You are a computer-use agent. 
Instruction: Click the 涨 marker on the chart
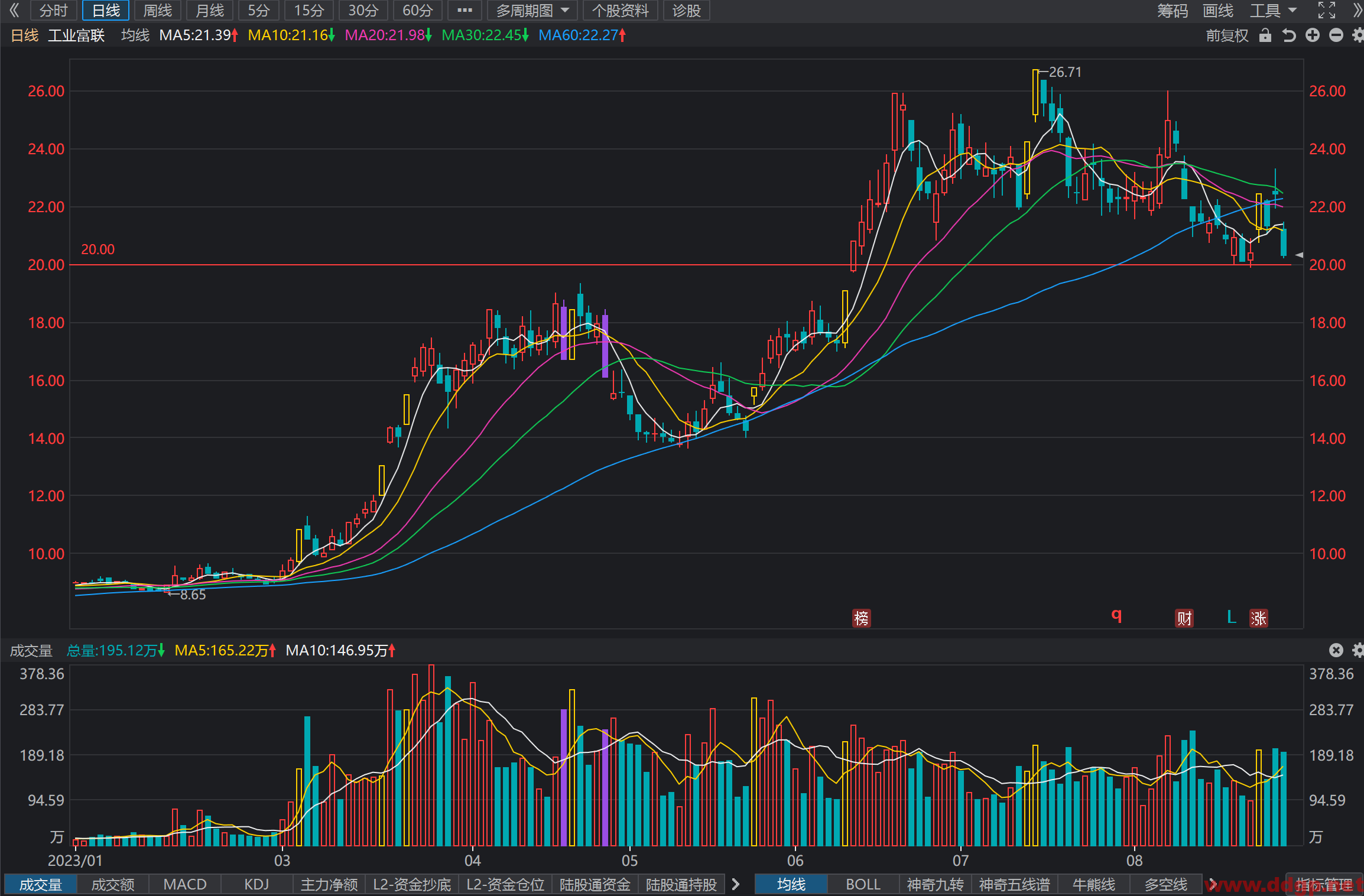coord(1258,618)
